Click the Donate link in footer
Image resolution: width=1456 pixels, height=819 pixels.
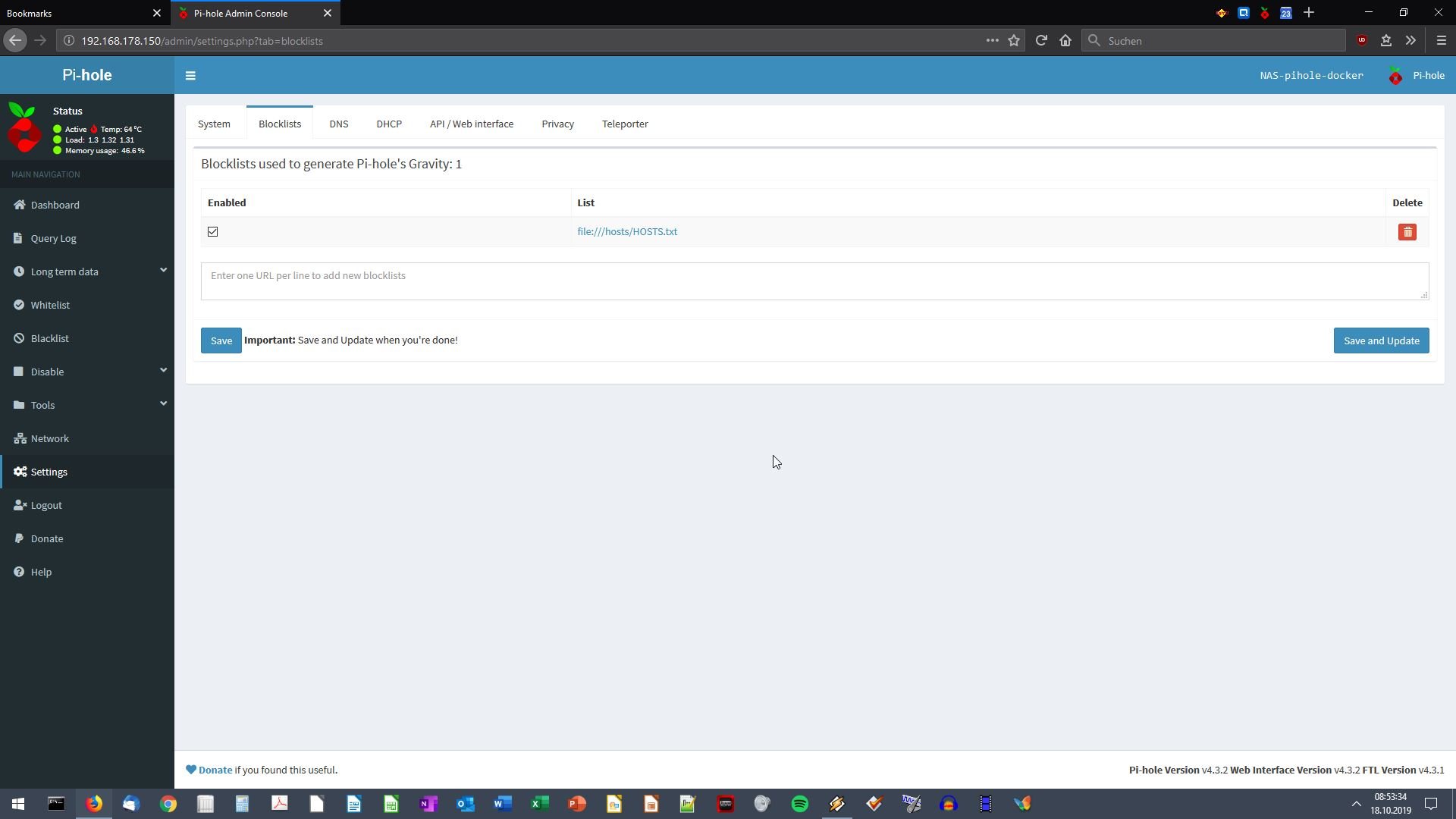tap(215, 770)
